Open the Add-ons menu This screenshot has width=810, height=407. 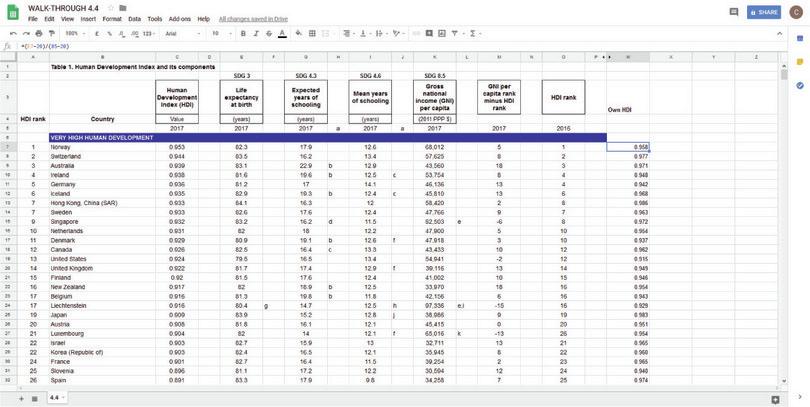point(180,19)
